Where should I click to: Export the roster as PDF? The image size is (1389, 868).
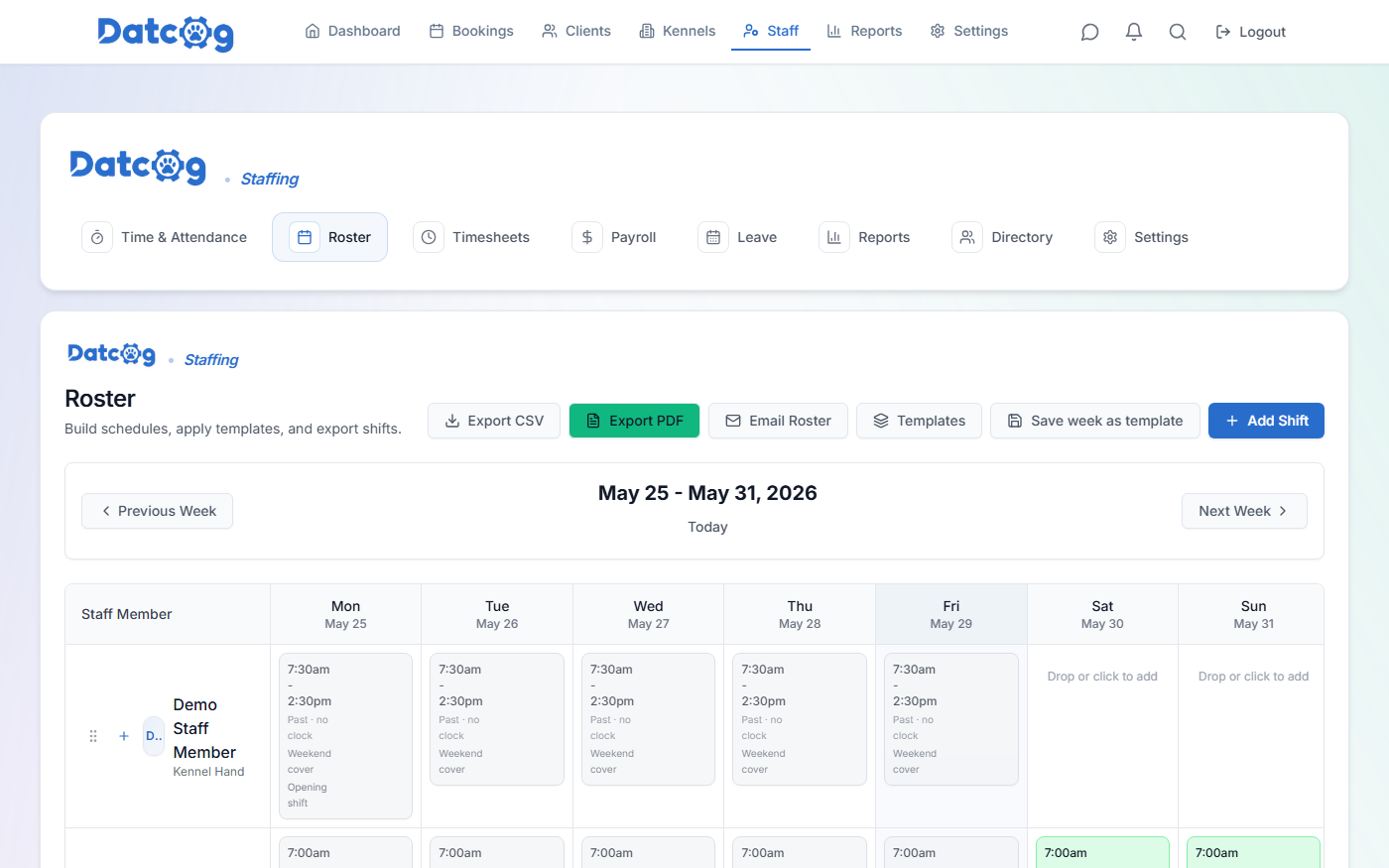pos(634,421)
